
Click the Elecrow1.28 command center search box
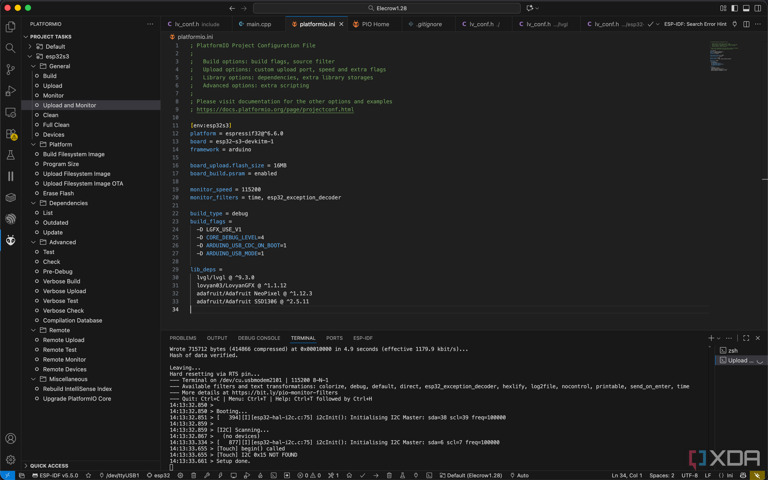386,8
